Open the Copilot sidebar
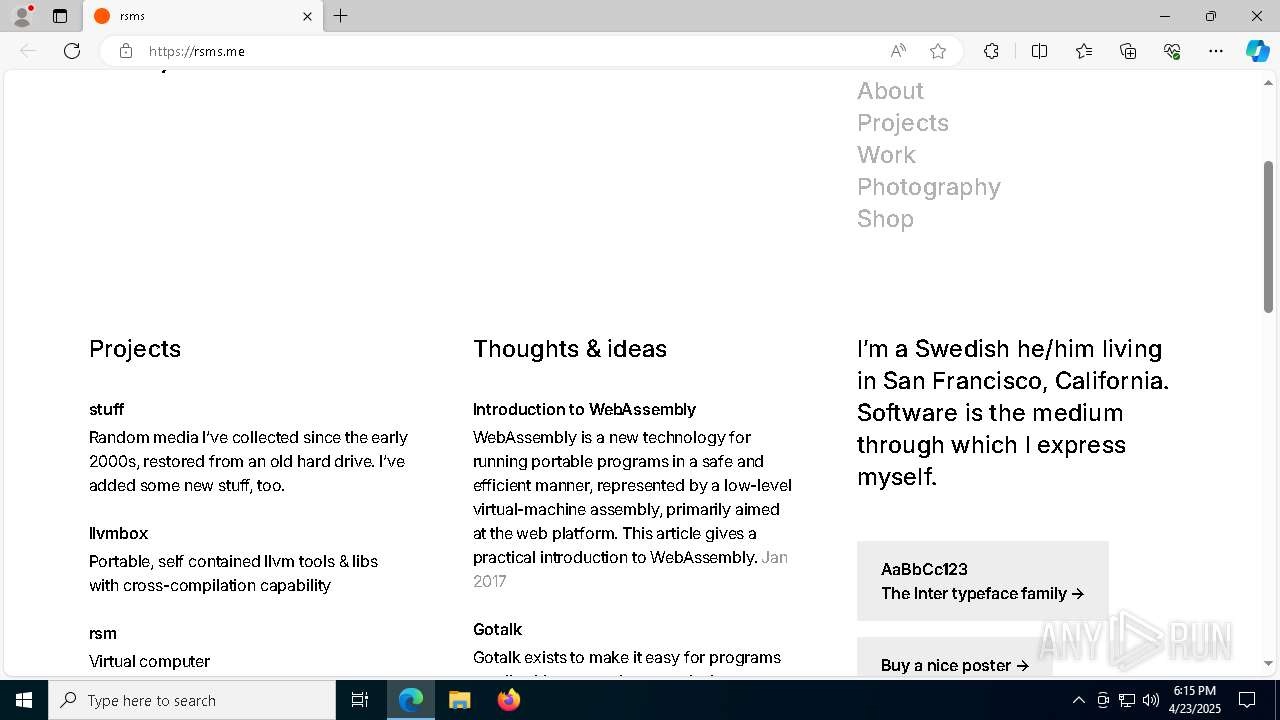1280x720 pixels. (1257, 51)
